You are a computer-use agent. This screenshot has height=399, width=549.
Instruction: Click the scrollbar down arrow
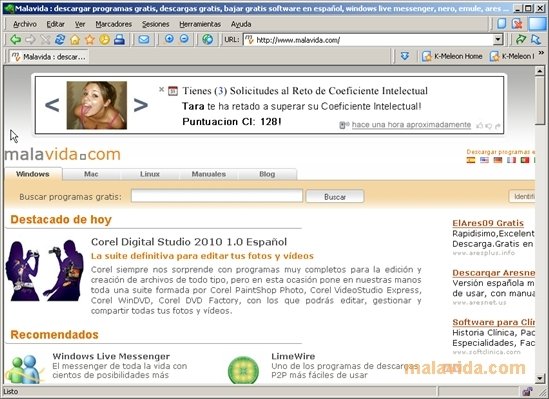(x=540, y=378)
